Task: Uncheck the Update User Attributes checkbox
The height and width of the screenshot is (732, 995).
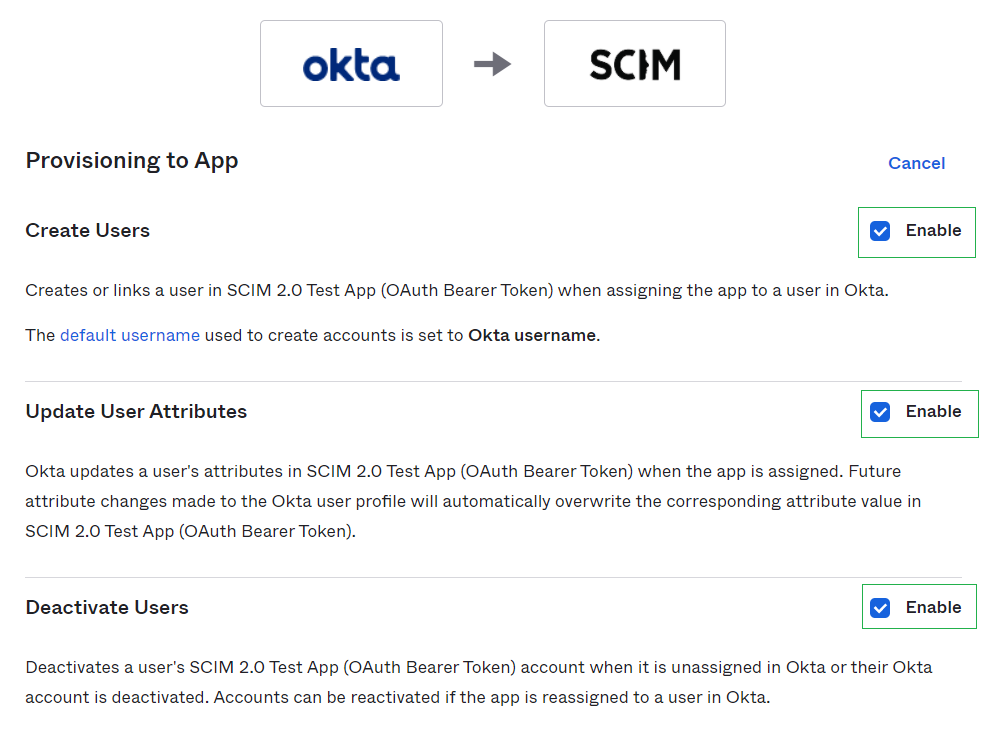Action: click(880, 412)
